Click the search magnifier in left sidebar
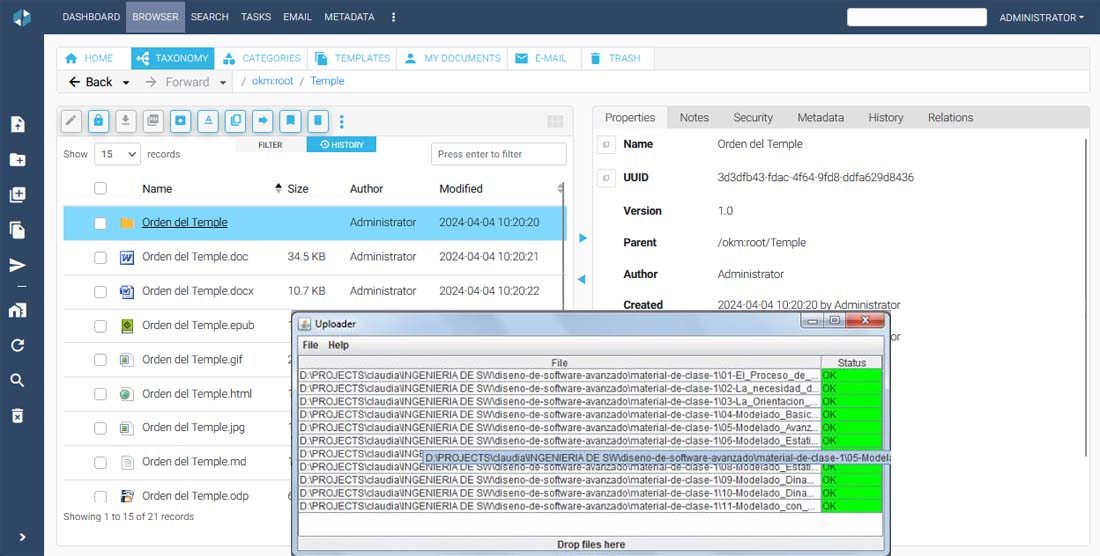Screen dimensions: 1100x556 pyautogui.click(x=17, y=380)
